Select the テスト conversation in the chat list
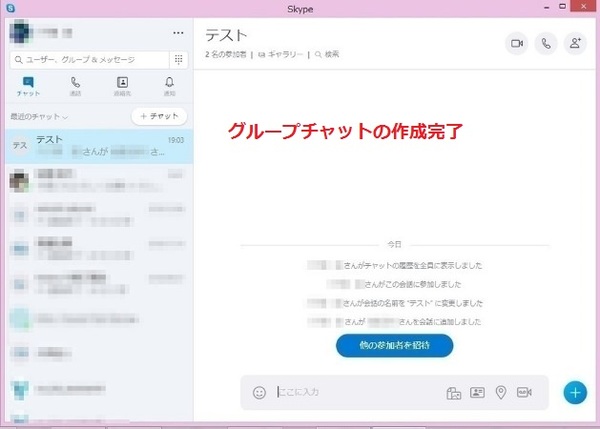600x429 pixels. 99,146
